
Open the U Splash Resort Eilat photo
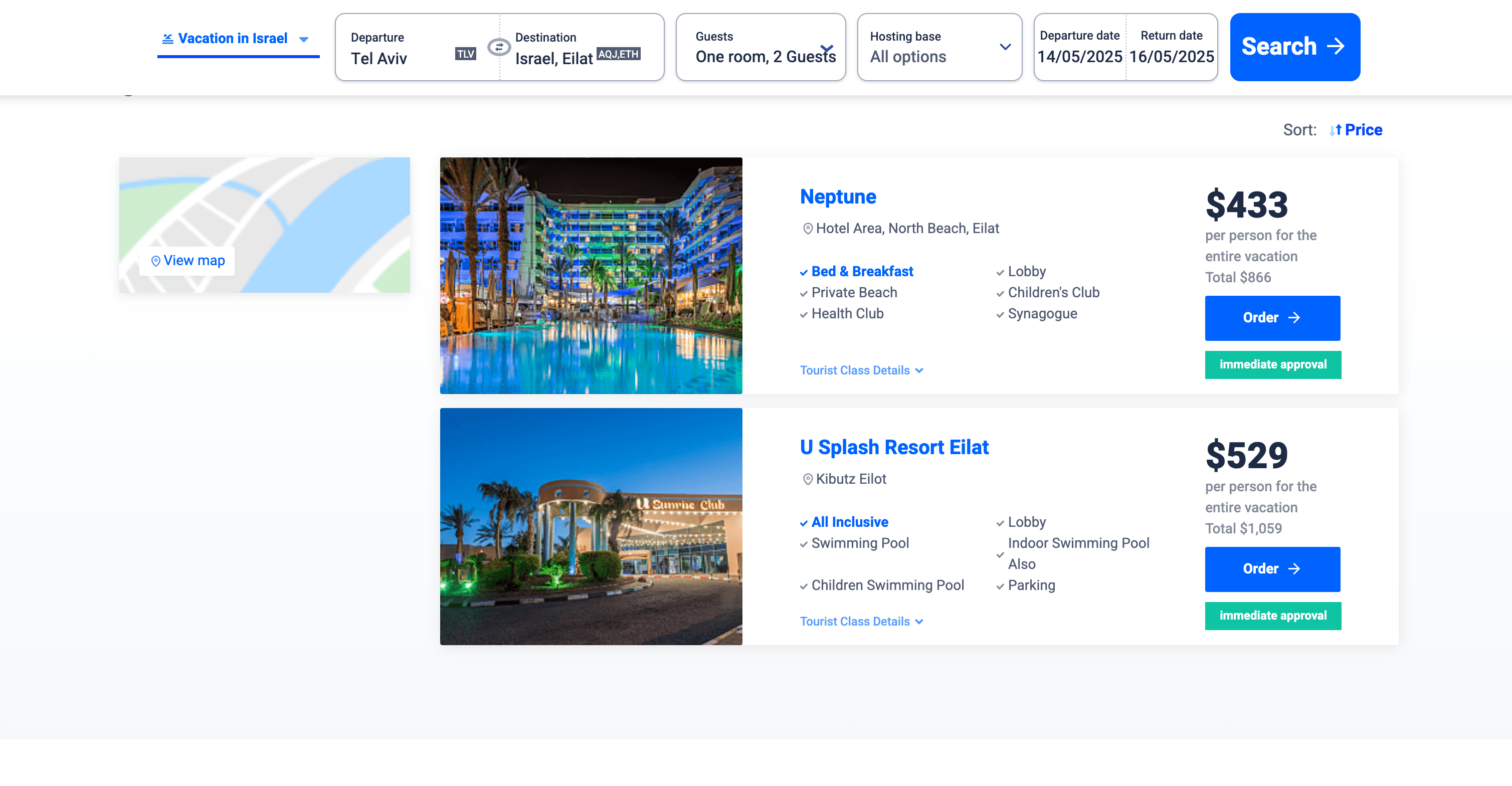click(591, 526)
